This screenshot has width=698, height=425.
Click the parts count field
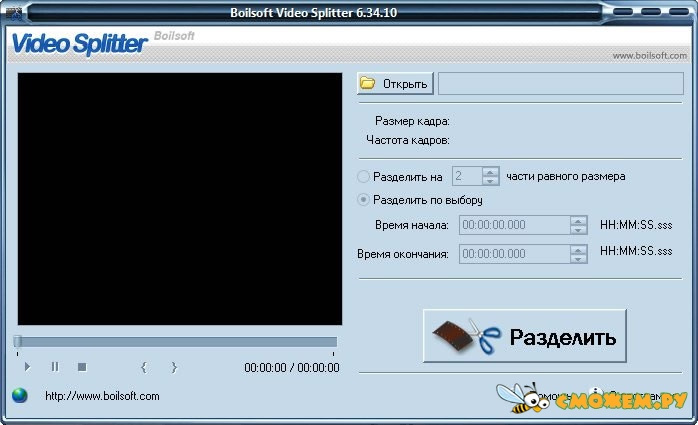pyautogui.click(x=467, y=176)
